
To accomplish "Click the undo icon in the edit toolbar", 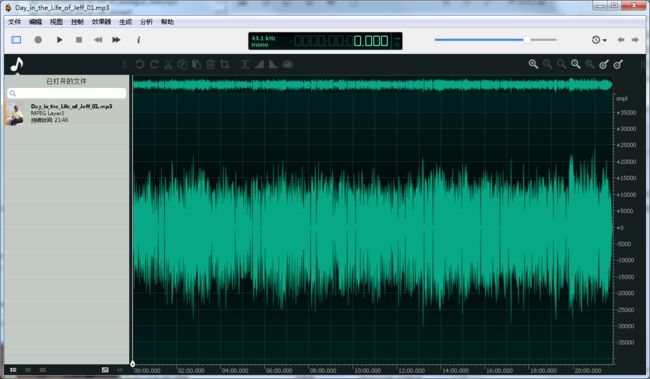I will [x=140, y=64].
